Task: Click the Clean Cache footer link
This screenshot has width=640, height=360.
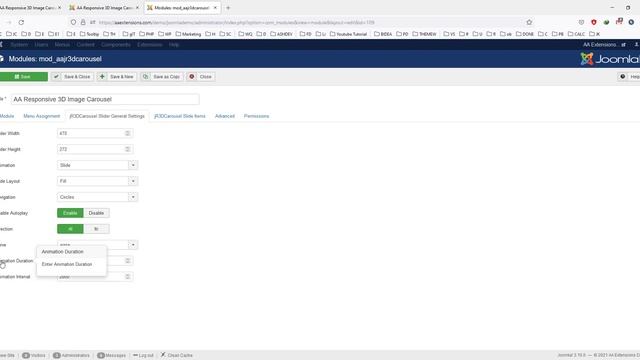Action: click(176, 355)
